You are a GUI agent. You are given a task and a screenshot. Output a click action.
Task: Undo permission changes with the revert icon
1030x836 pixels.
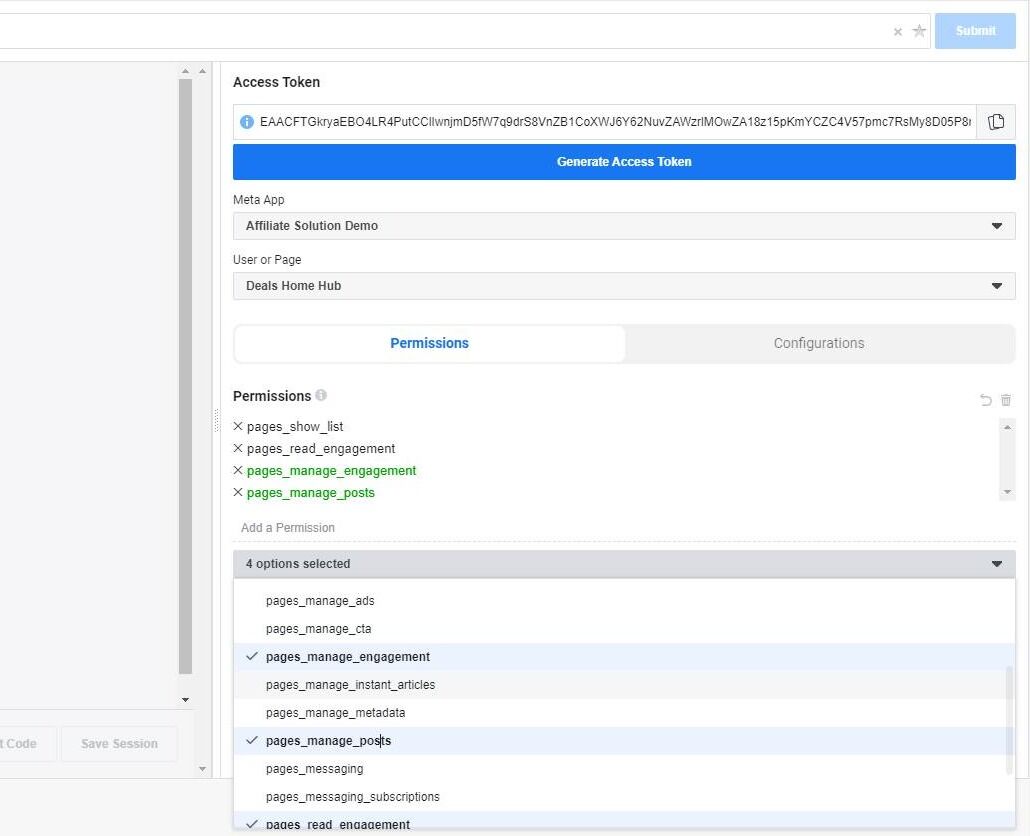pos(985,400)
